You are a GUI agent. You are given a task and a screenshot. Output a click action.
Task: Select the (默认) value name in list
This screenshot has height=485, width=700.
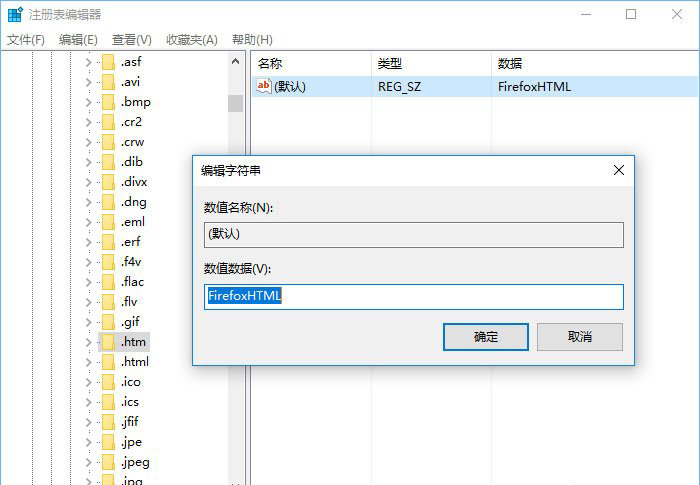(x=290, y=86)
